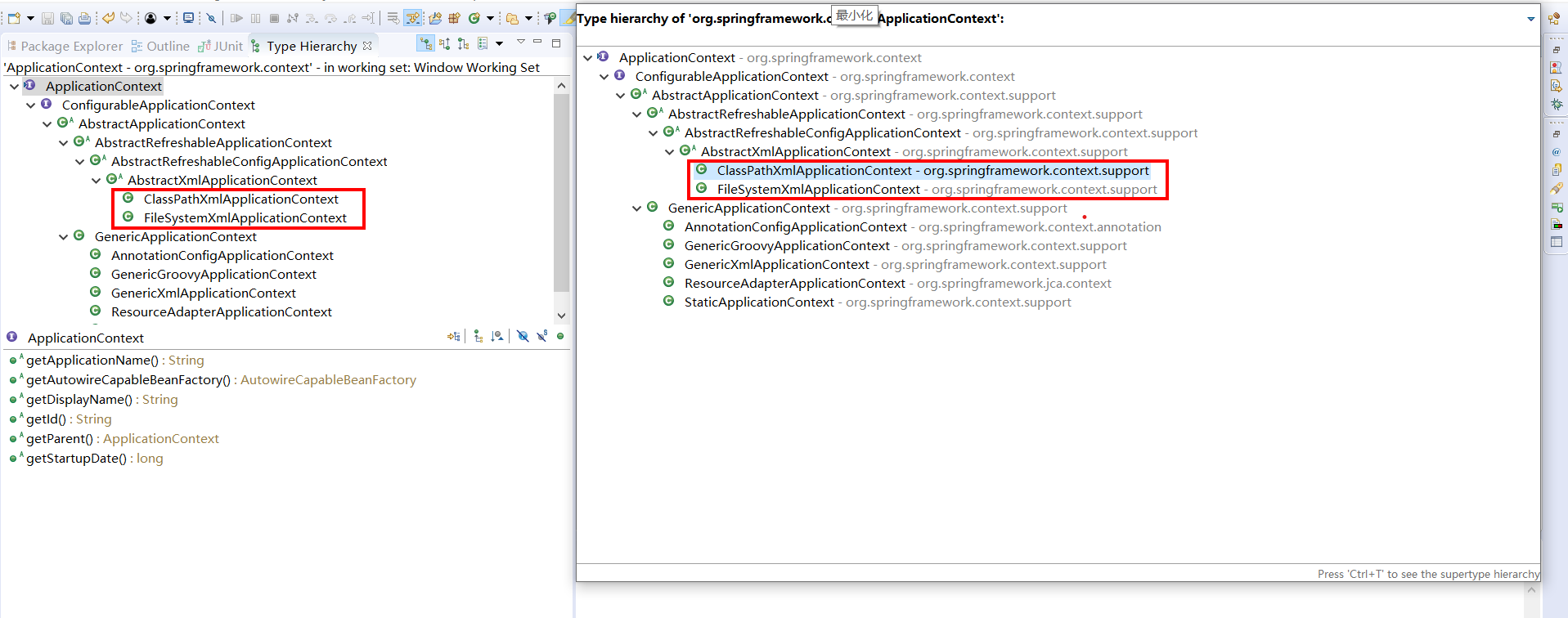Click the Drop to Frame icon
This screenshot has width=1568, height=618.
(368, 18)
